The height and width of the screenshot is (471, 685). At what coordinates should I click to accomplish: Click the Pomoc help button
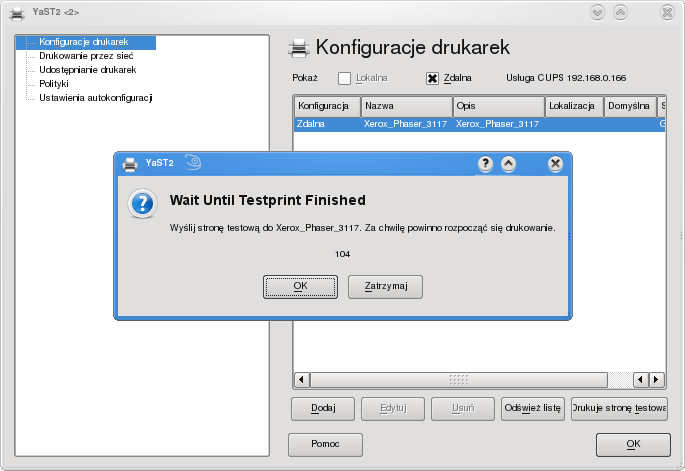[325, 444]
